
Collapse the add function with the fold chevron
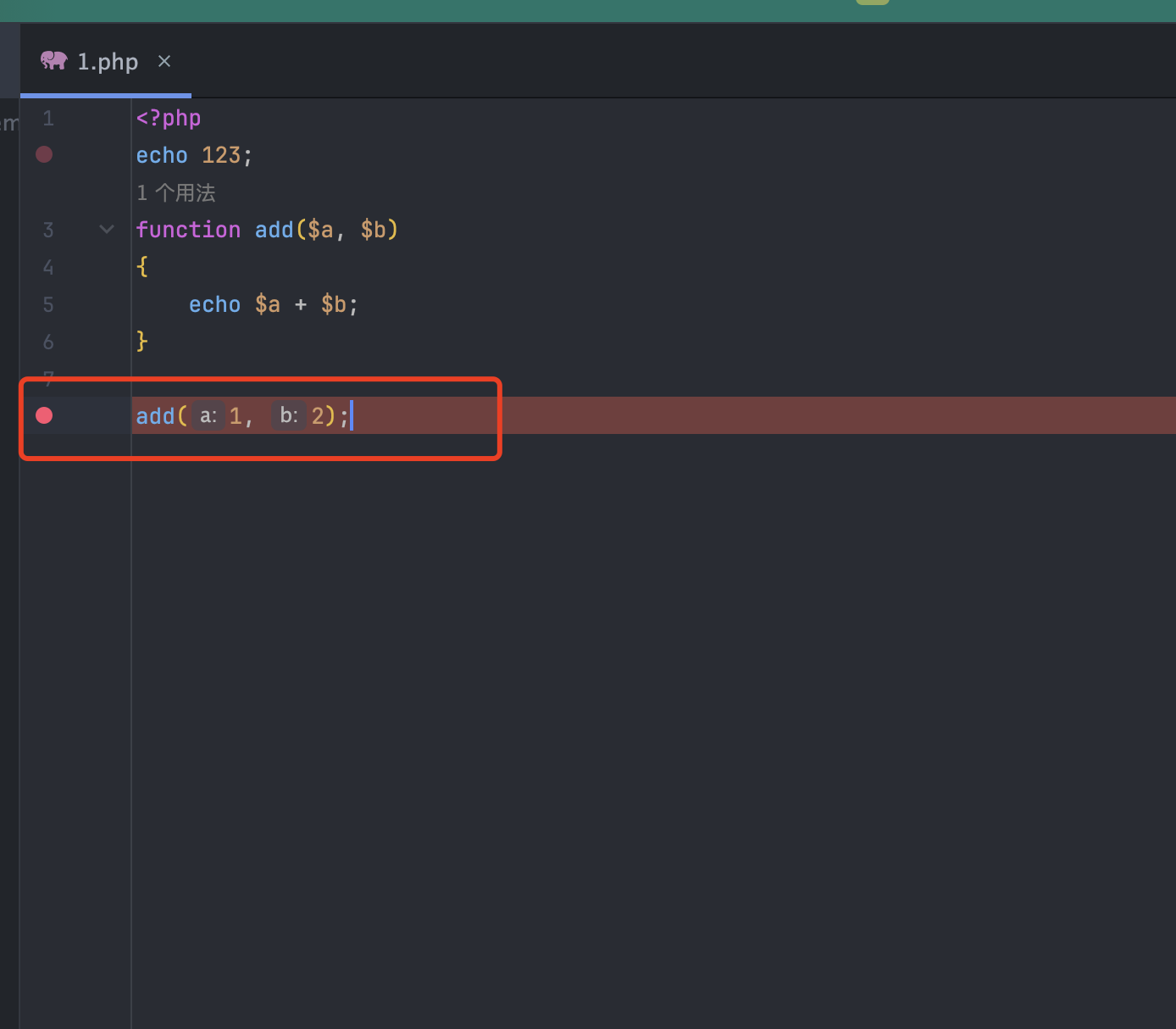[107, 229]
